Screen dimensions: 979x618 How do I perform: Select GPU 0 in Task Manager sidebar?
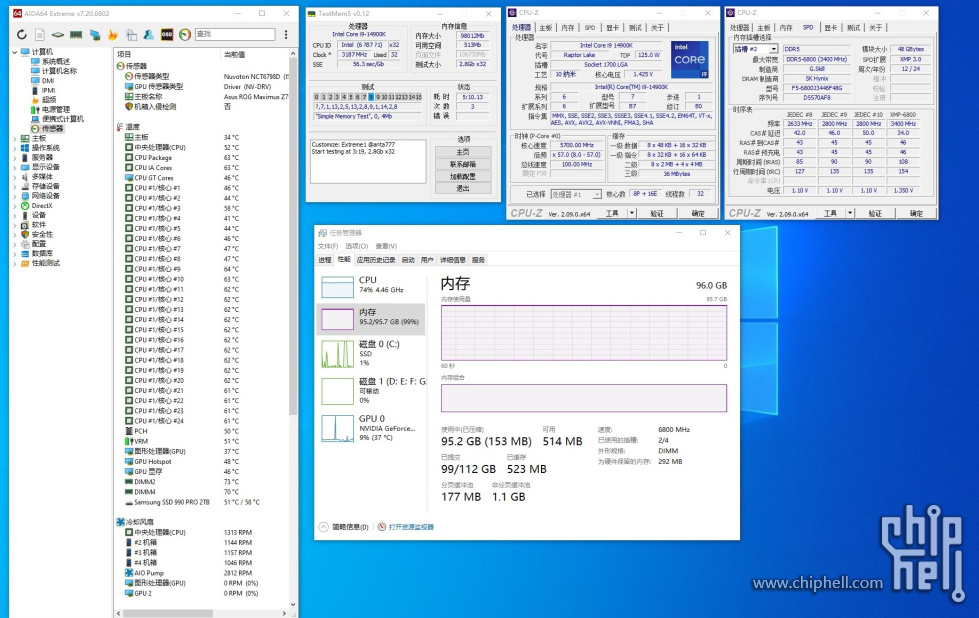click(x=373, y=428)
